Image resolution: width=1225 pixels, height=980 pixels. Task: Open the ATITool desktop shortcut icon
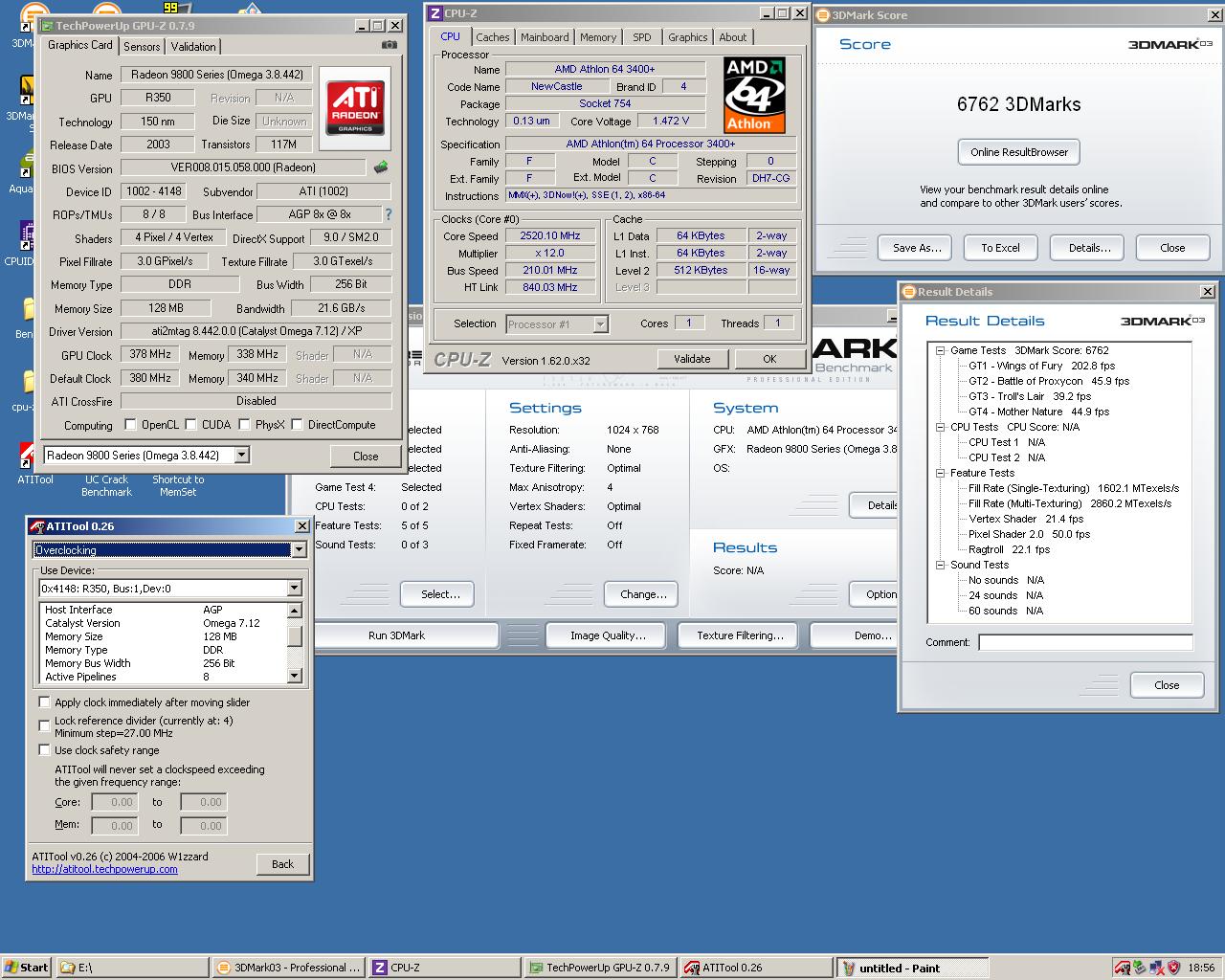(34, 465)
